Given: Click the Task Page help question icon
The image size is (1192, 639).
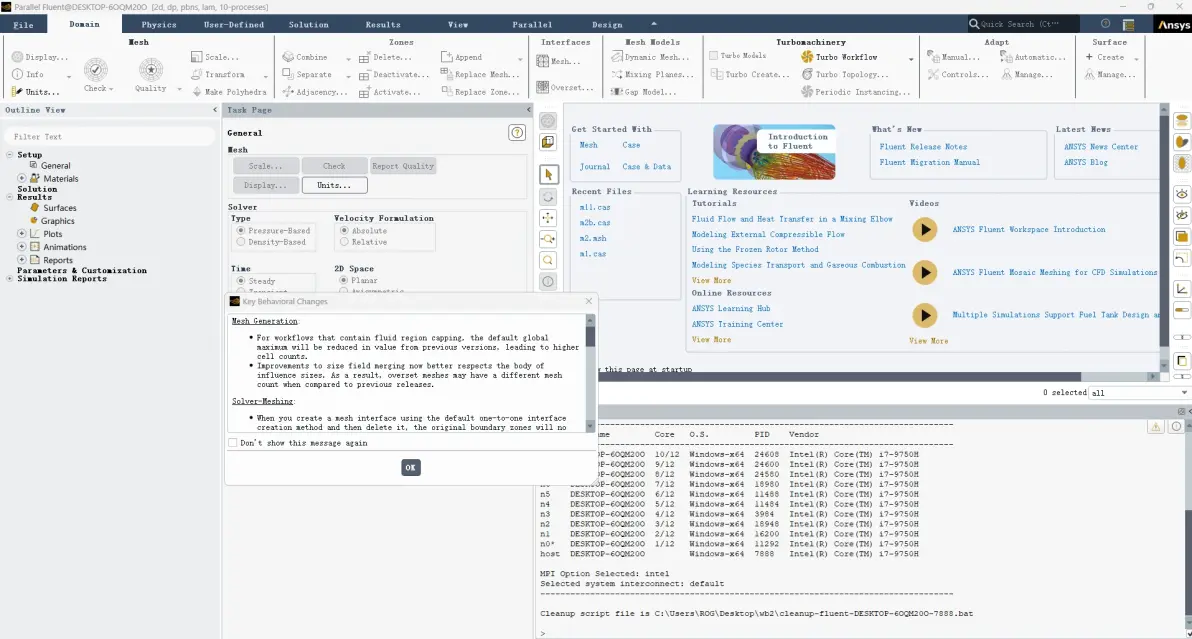Looking at the screenshot, I should [517, 133].
